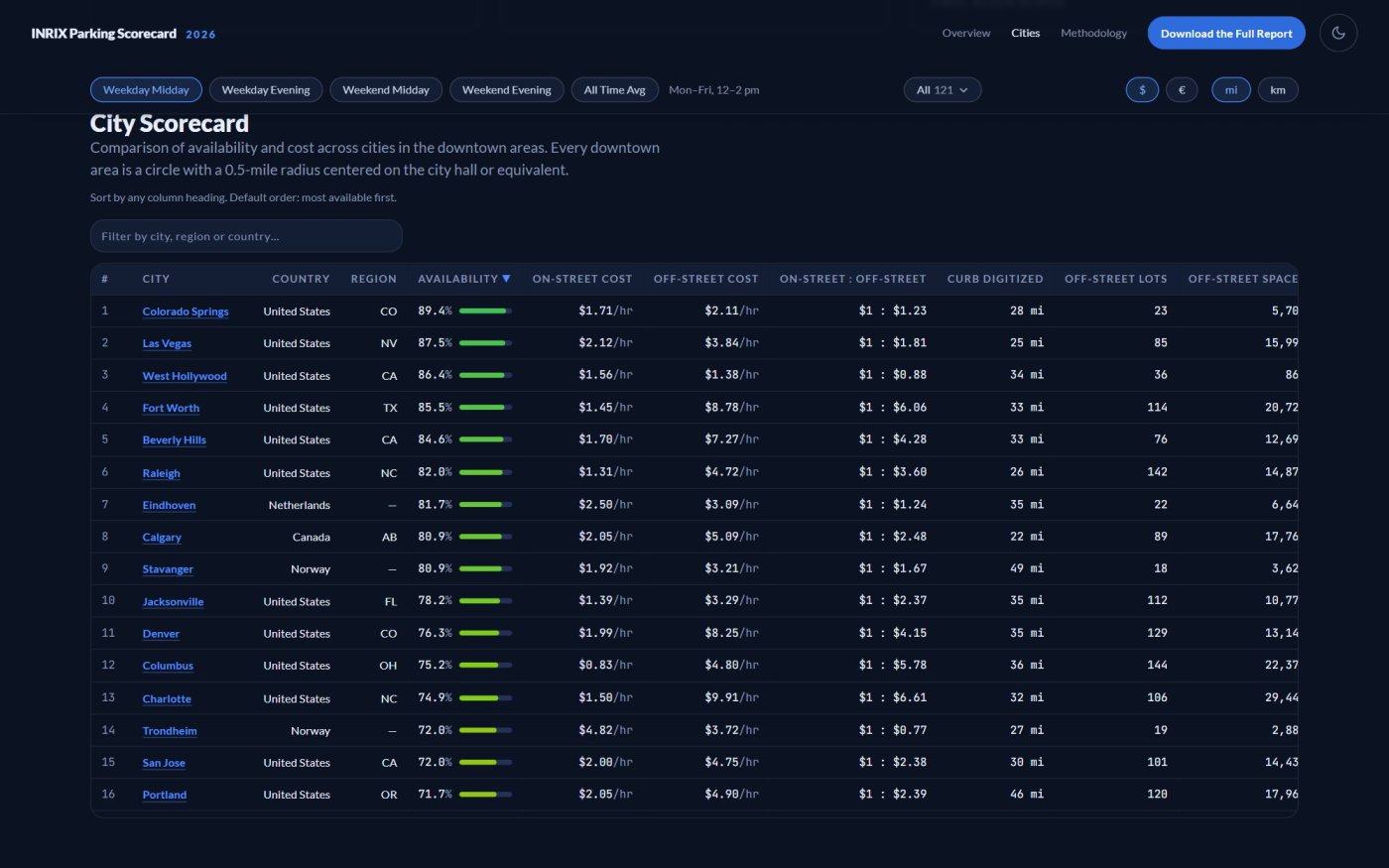Click the Availability sort arrow
This screenshot has height=868, width=1389.
[x=506, y=279]
